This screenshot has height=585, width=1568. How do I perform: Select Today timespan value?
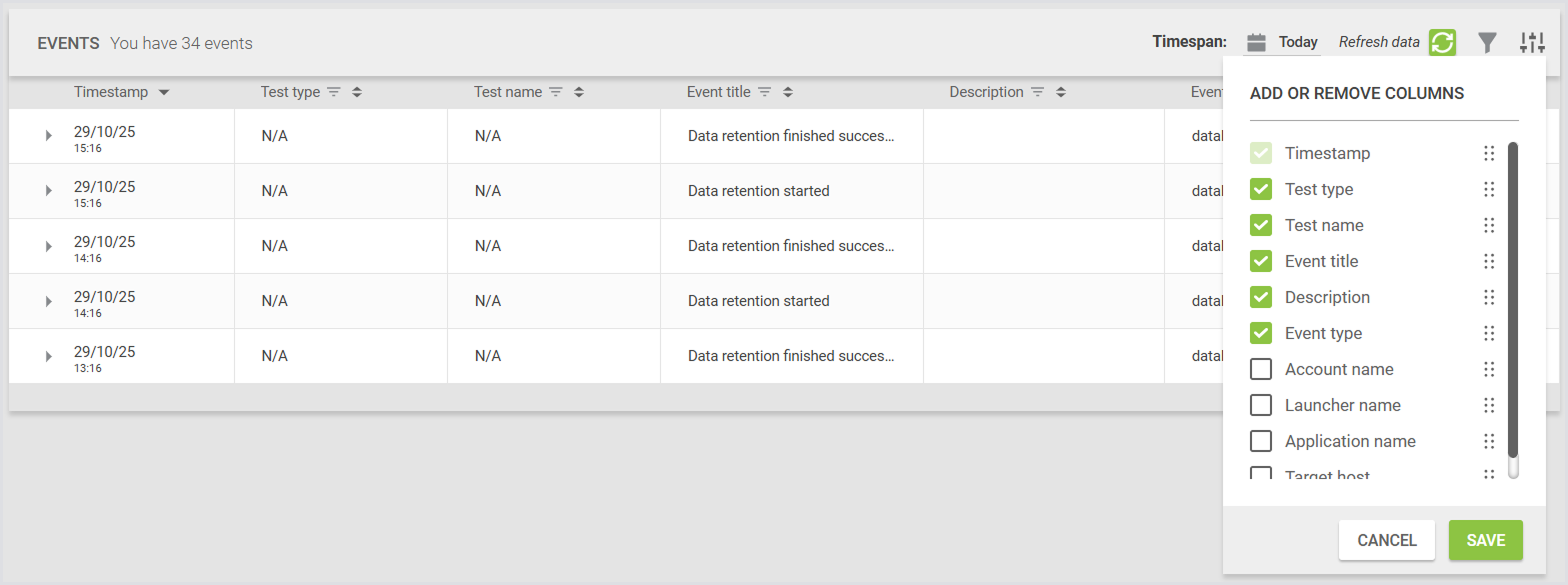pos(1298,42)
